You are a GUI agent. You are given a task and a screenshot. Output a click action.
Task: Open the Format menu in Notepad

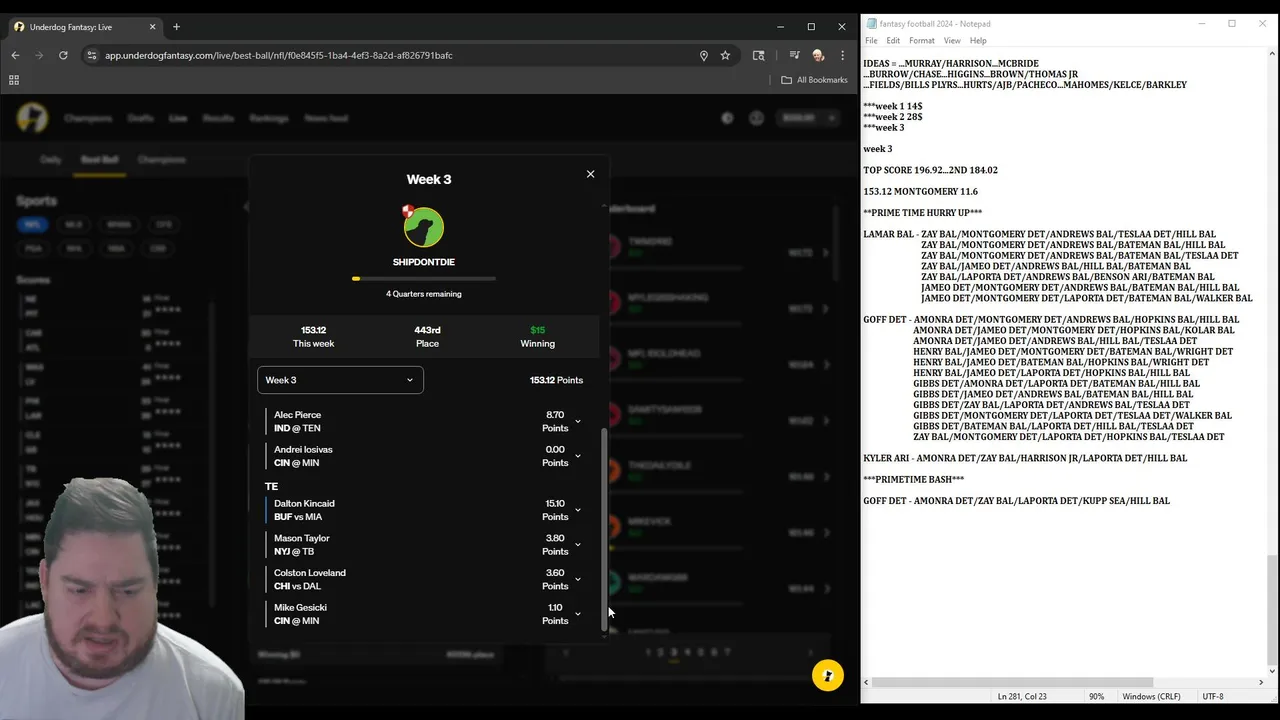tap(922, 41)
